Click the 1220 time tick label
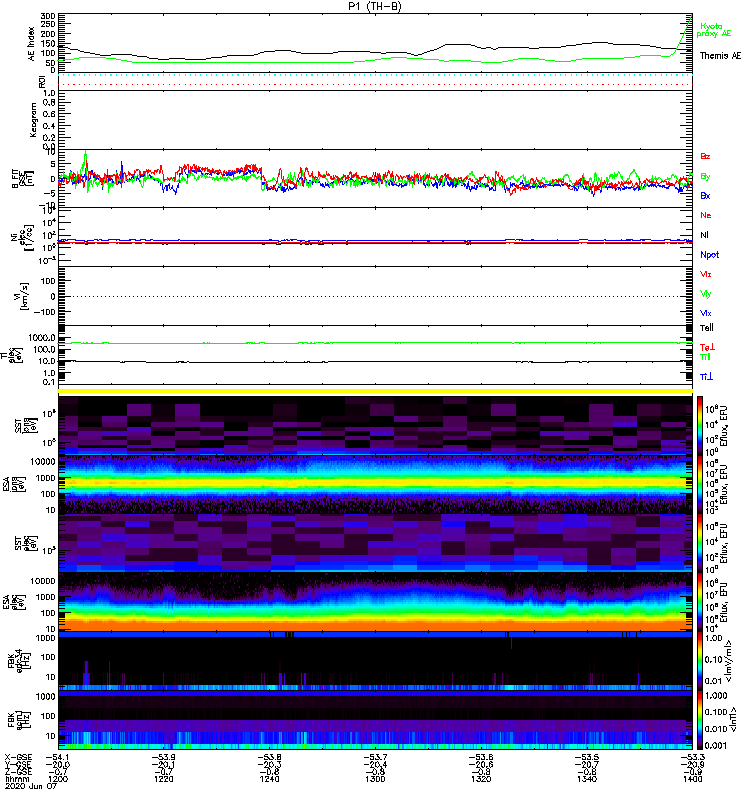Screen dimensions: 750x800 163,779
